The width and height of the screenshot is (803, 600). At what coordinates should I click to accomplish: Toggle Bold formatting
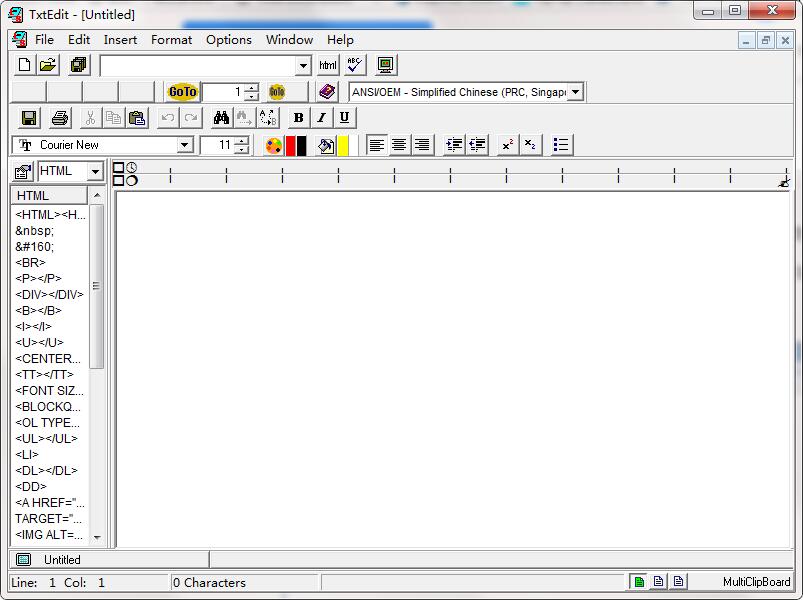pos(298,118)
